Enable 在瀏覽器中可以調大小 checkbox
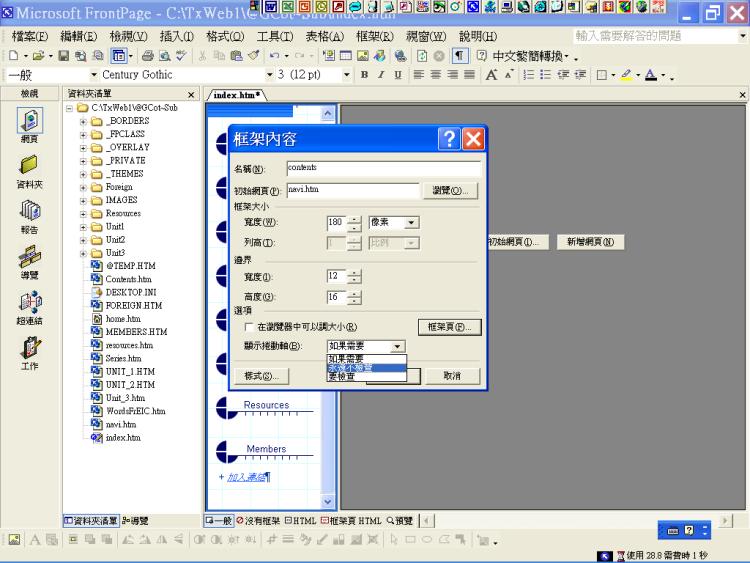750x563 pixels. [249, 327]
